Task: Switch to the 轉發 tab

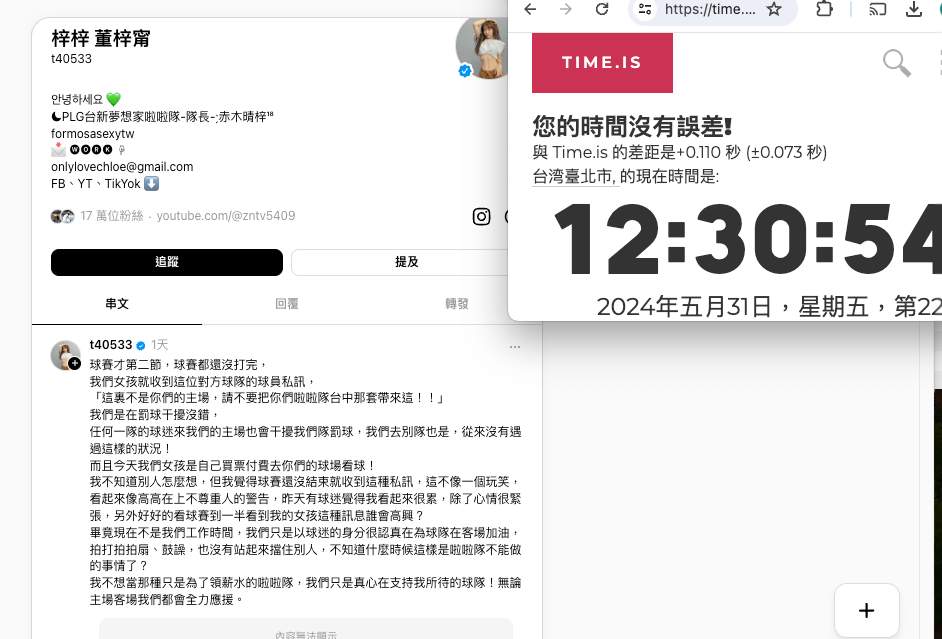Action: pos(456,304)
